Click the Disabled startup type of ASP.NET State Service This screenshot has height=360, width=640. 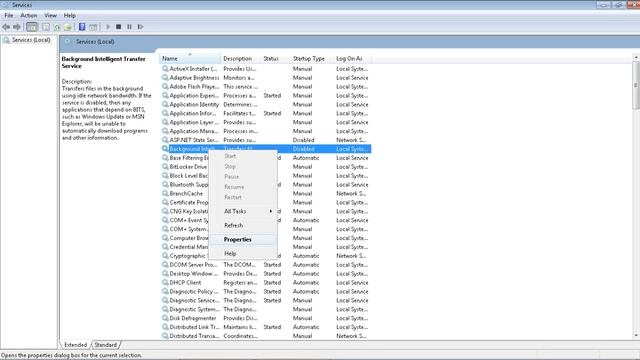(303, 140)
